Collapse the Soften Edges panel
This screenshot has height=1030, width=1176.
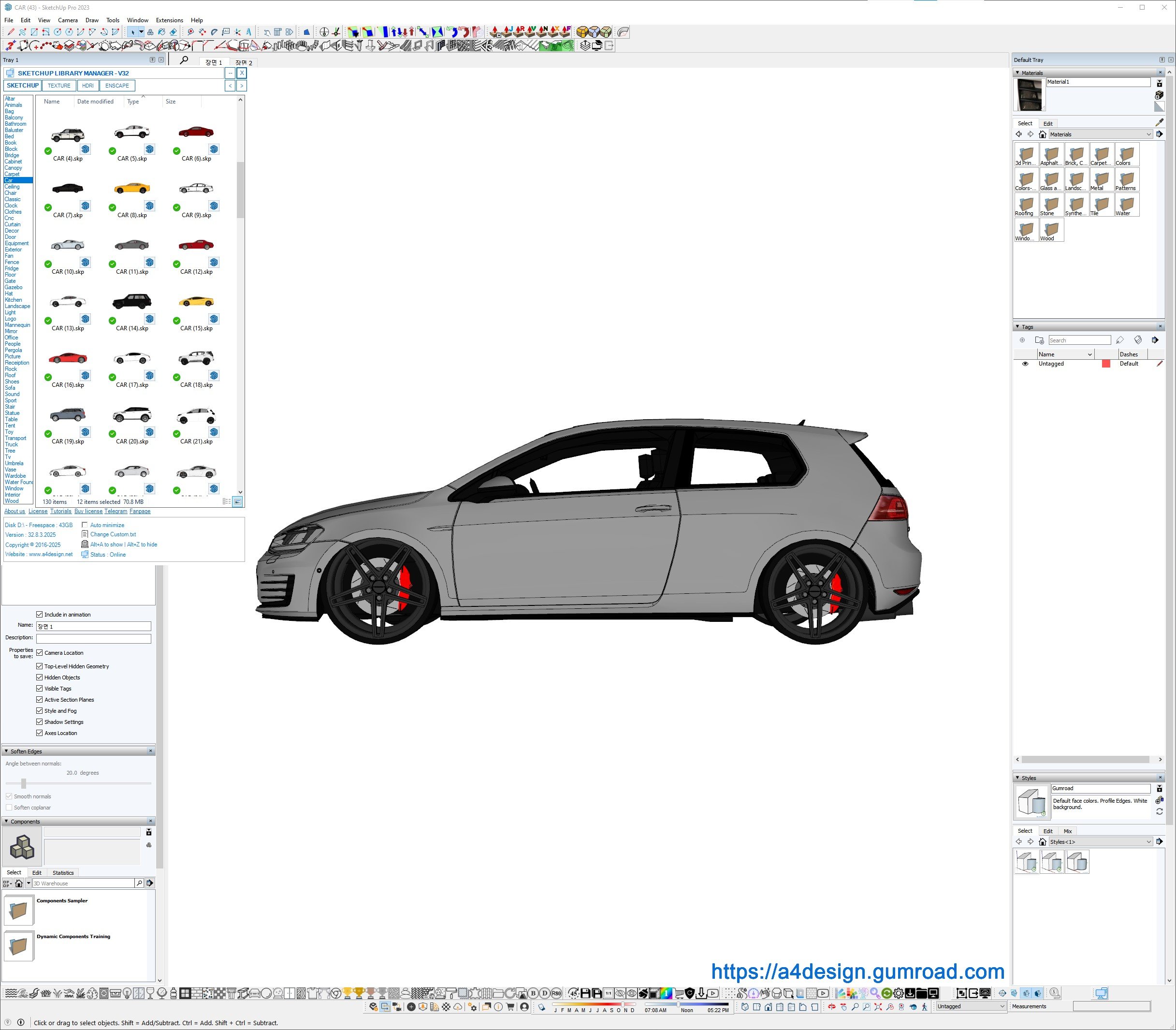pyautogui.click(x=6, y=751)
